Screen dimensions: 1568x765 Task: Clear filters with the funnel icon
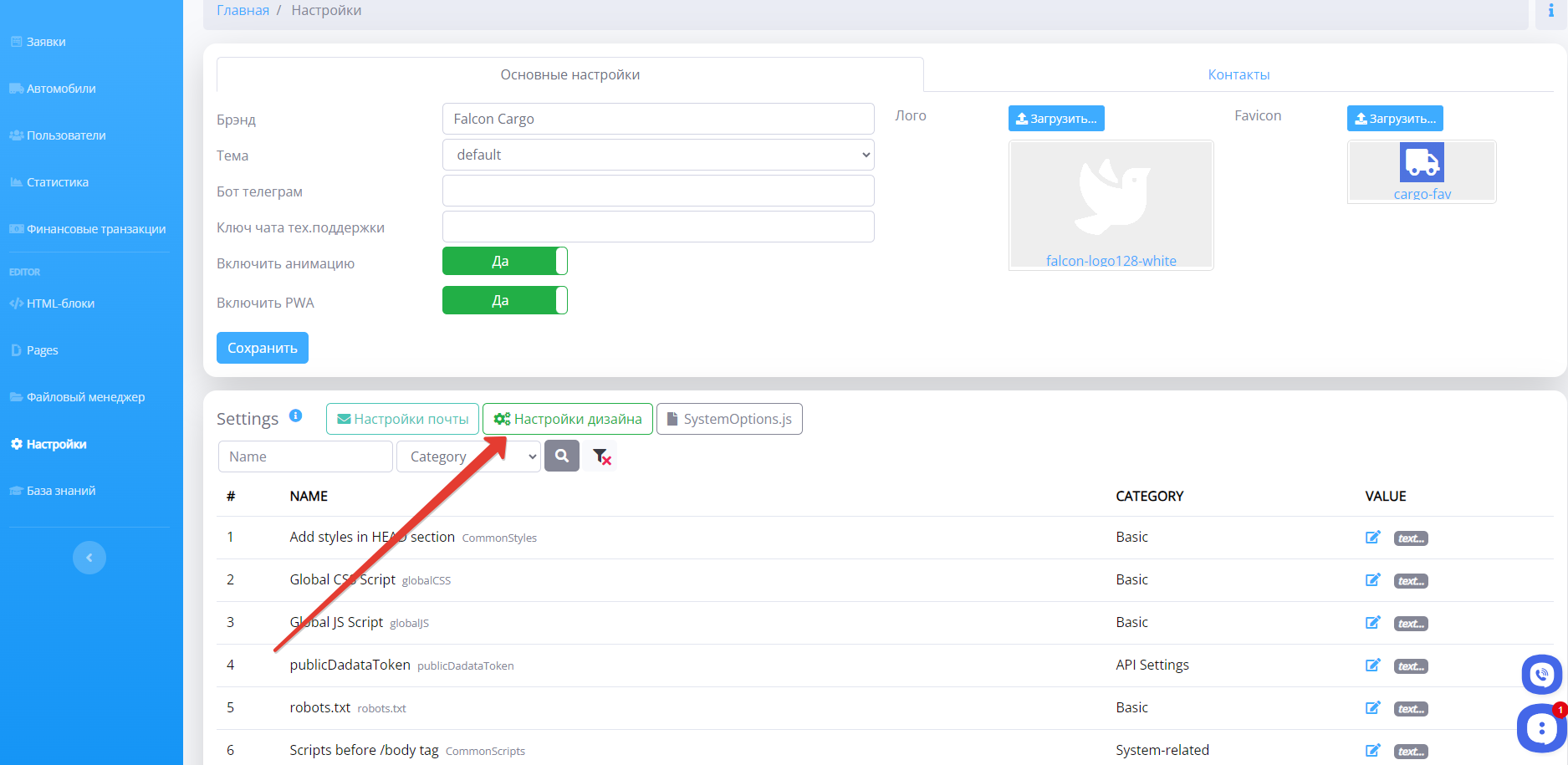[601, 456]
